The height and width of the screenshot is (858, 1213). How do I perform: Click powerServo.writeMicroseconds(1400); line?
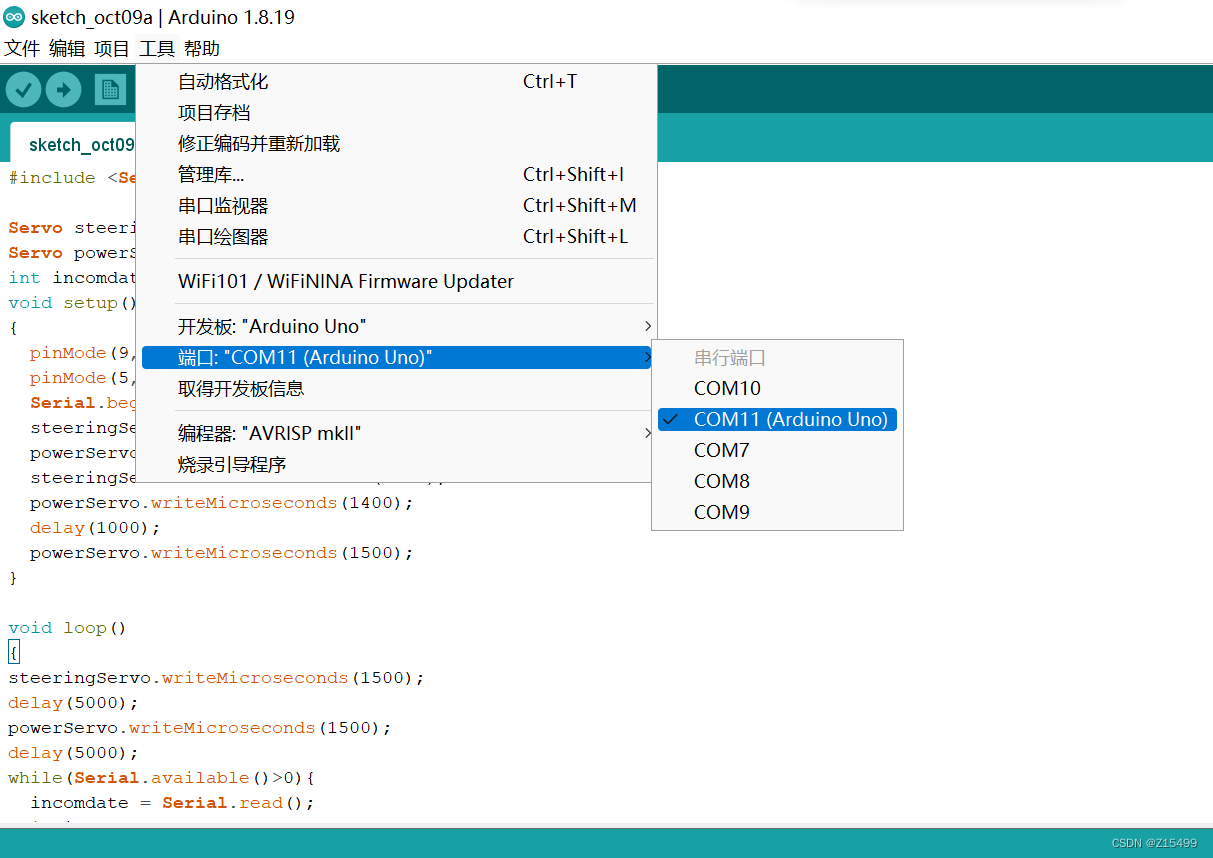click(222, 503)
